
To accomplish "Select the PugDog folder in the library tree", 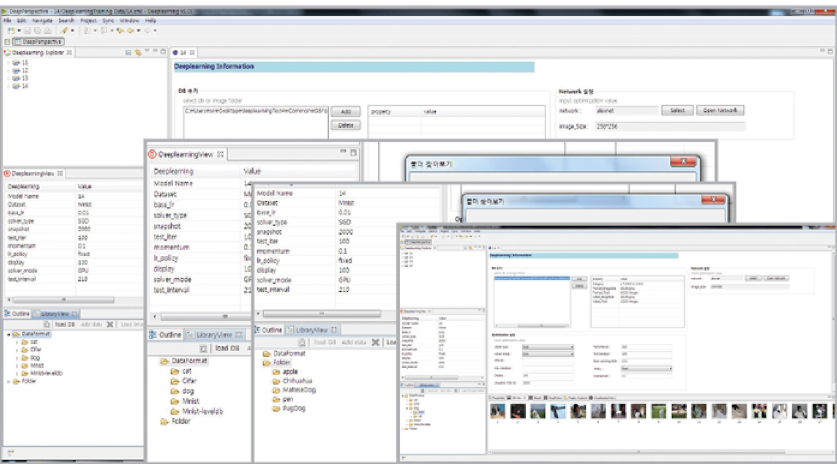I will pos(296,408).
